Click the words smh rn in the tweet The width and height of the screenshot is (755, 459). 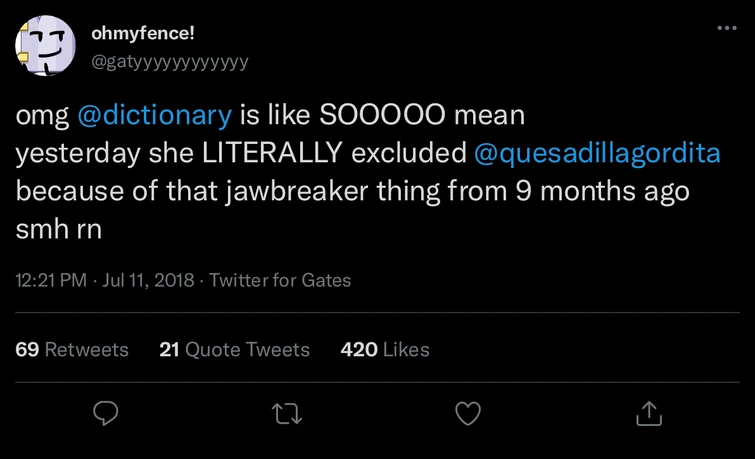point(60,227)
